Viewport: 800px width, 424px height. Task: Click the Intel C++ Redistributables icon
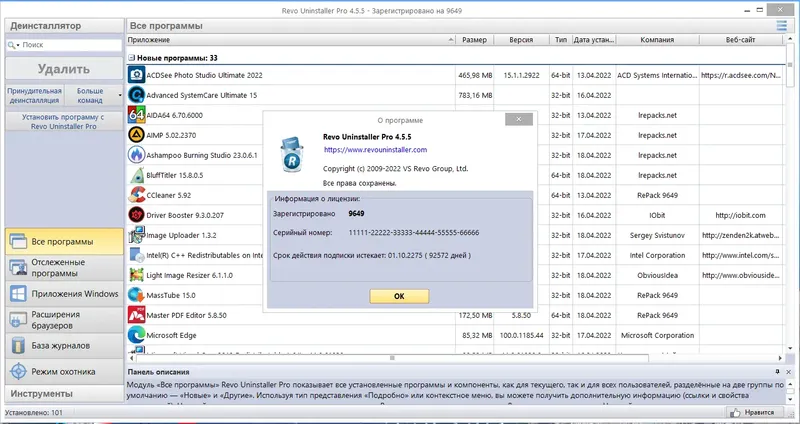(x=136, y=255)
